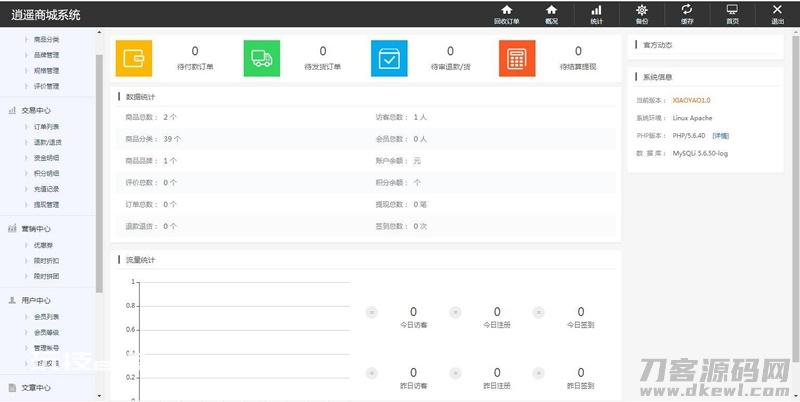This screenshot has width=800, height=402.
Task: Click the 退出 X icon
Action: click(x=777, y=14)
